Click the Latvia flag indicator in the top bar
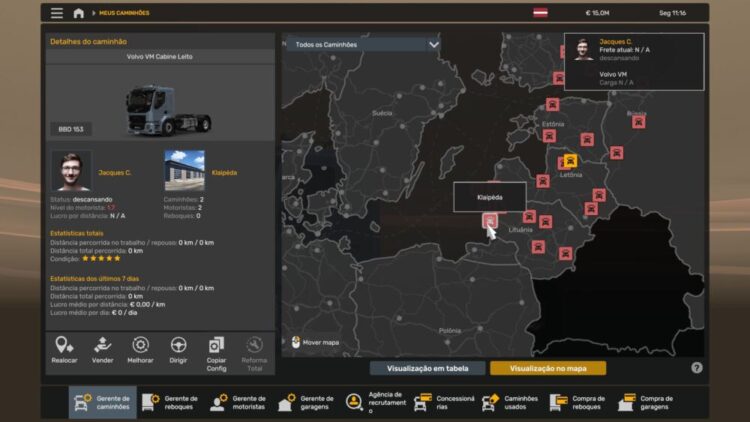Image resolution: width=750 pixels, height=422 pixels. (540, 13)
